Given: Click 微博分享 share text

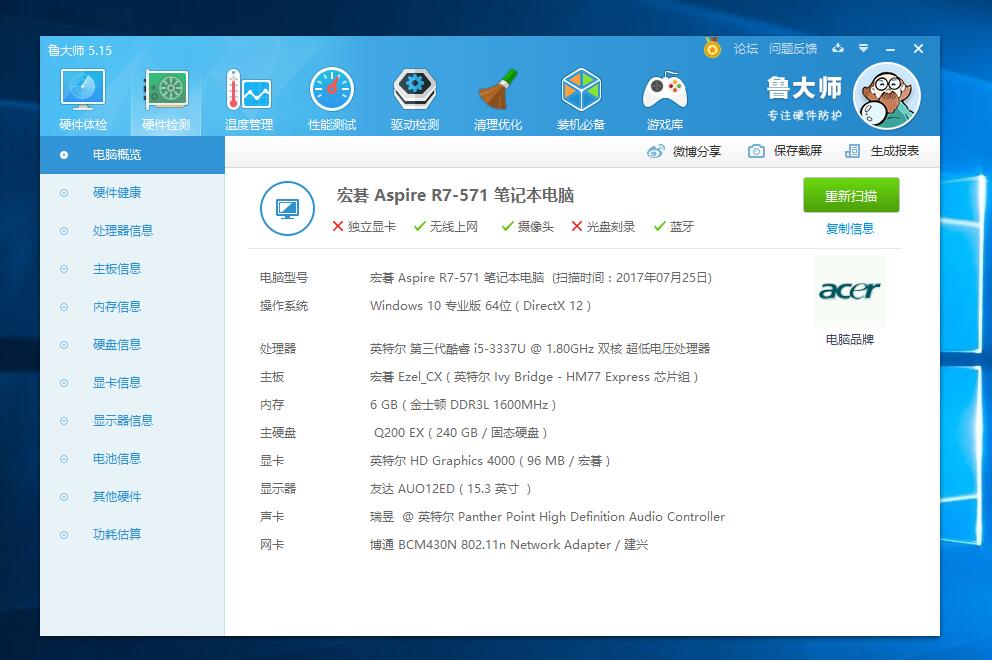Looking at the screenshot, I should 697,151.
